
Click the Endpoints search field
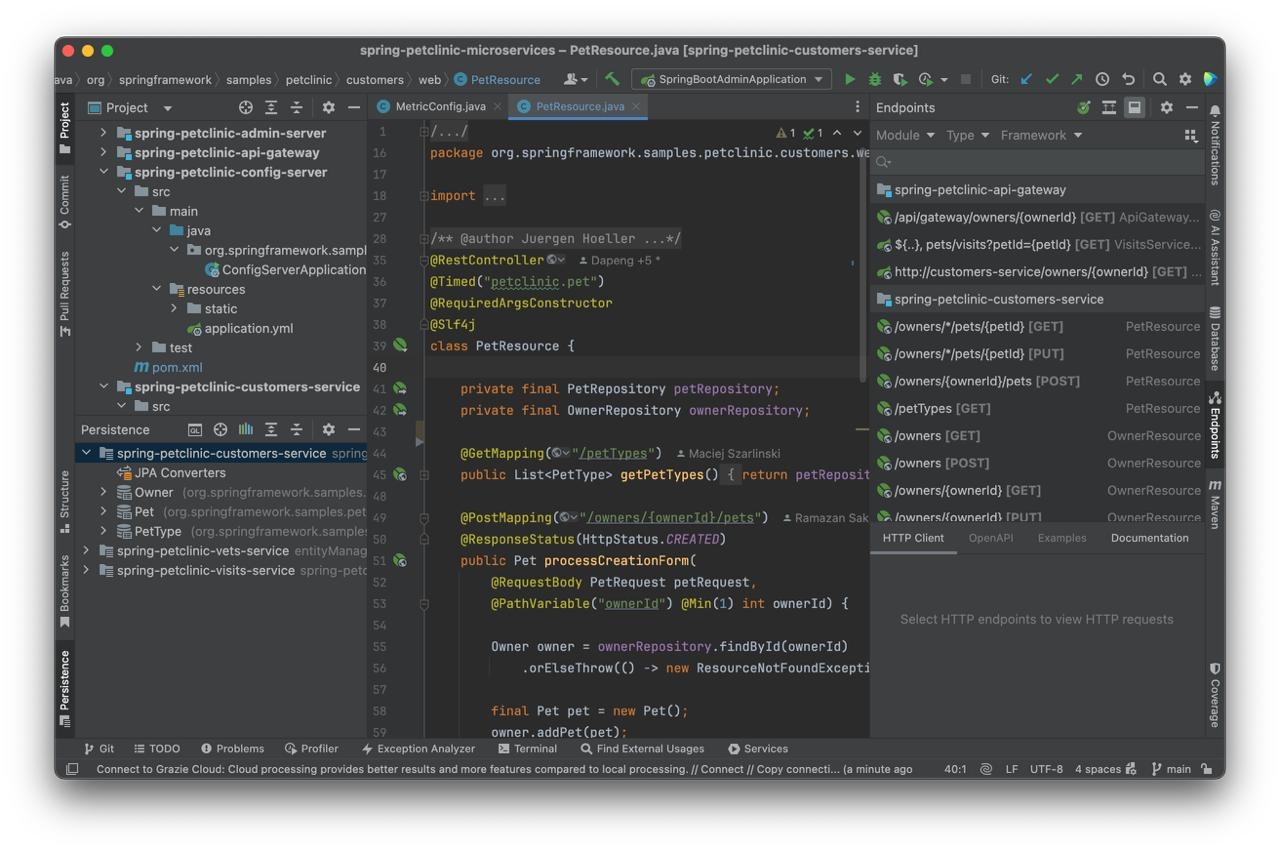[1037, 162]
